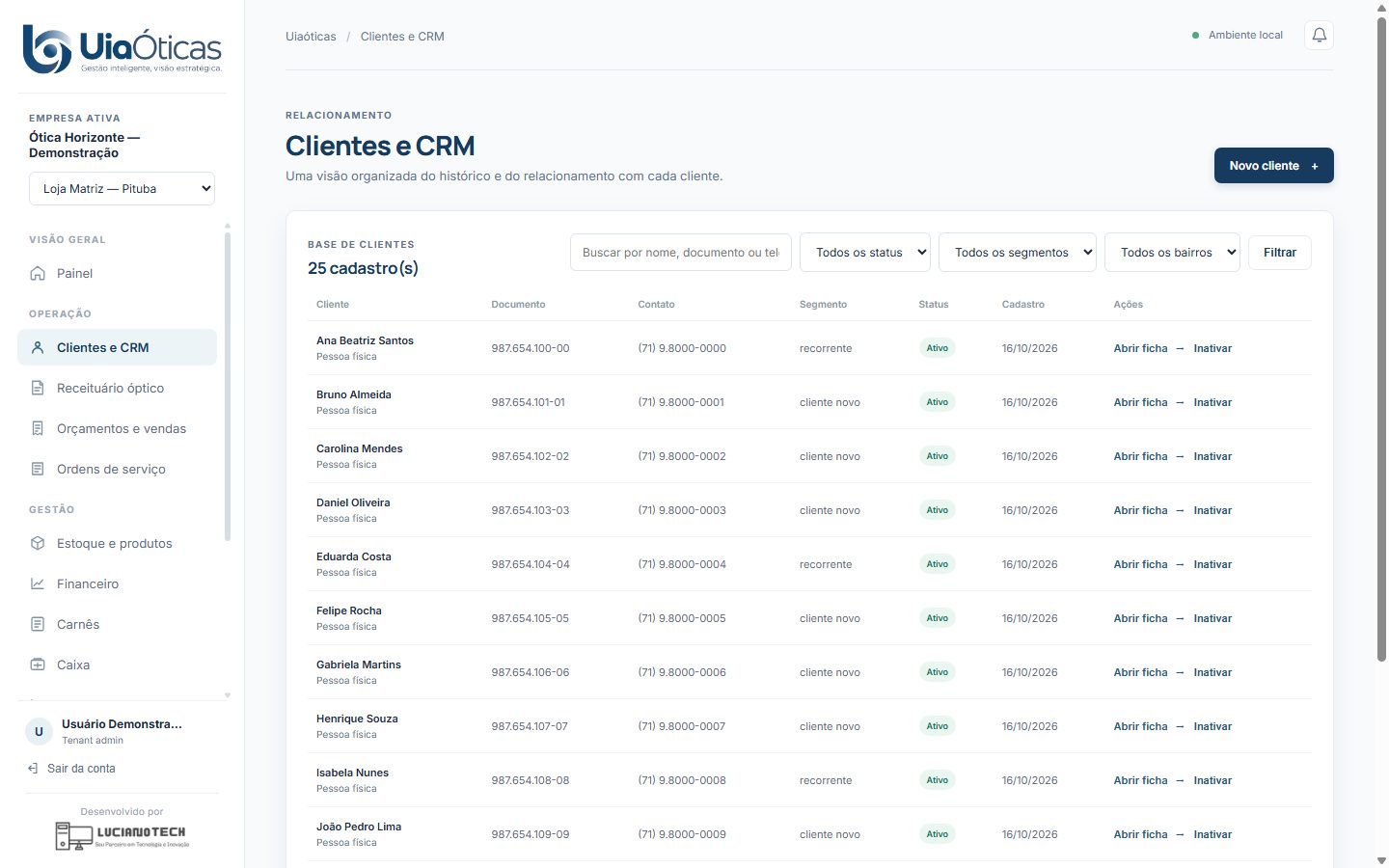
Task: Focus the client search input field
Action: click(681, 253)
